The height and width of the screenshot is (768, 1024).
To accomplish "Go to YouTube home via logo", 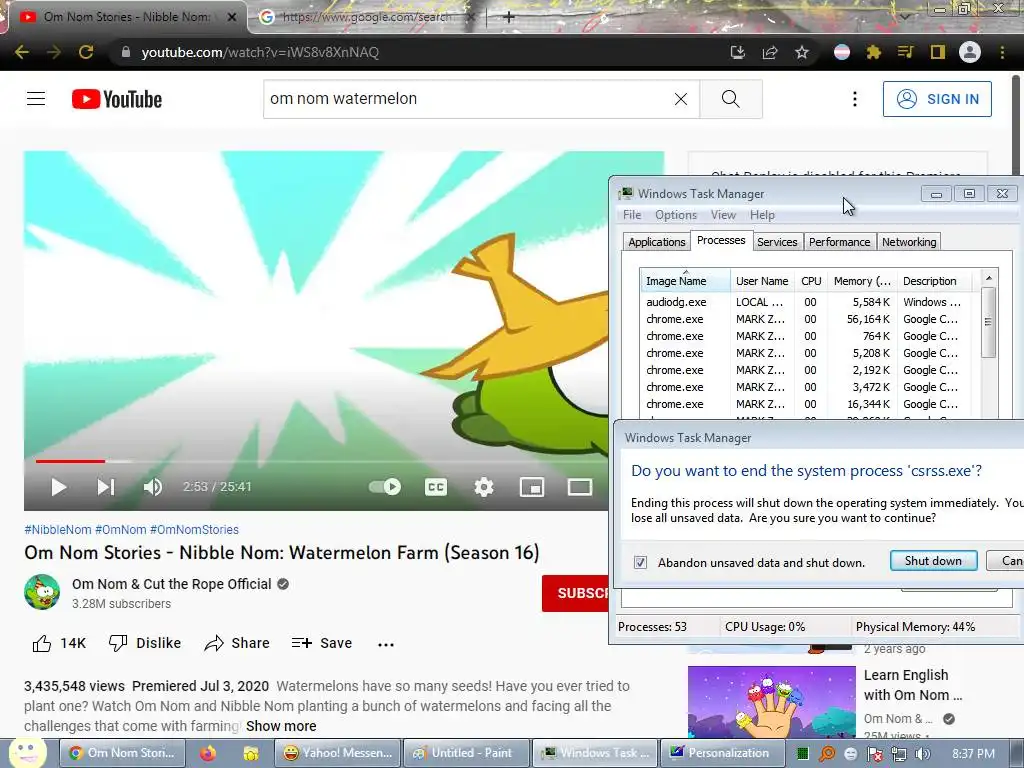I will click(117, 99).
